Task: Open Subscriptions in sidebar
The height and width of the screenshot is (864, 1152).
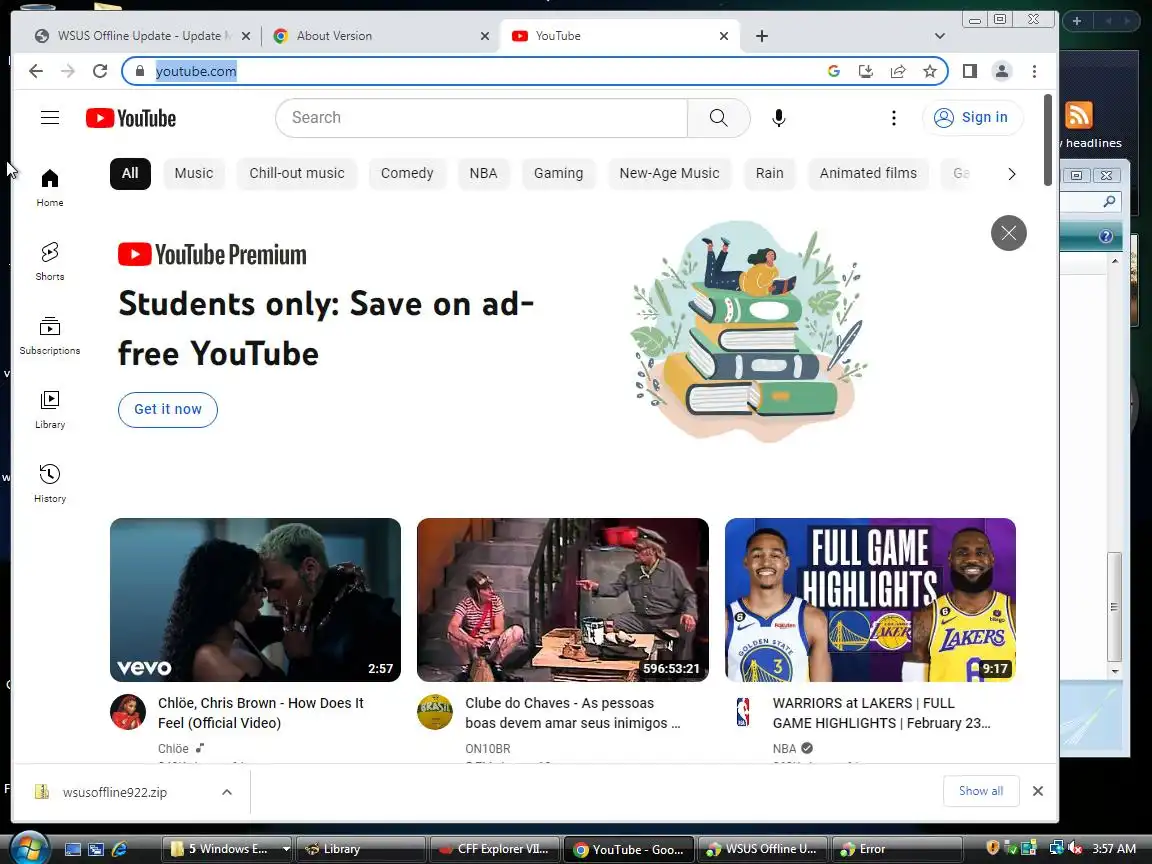Action: pyautogui.click(x=50, y=335)
